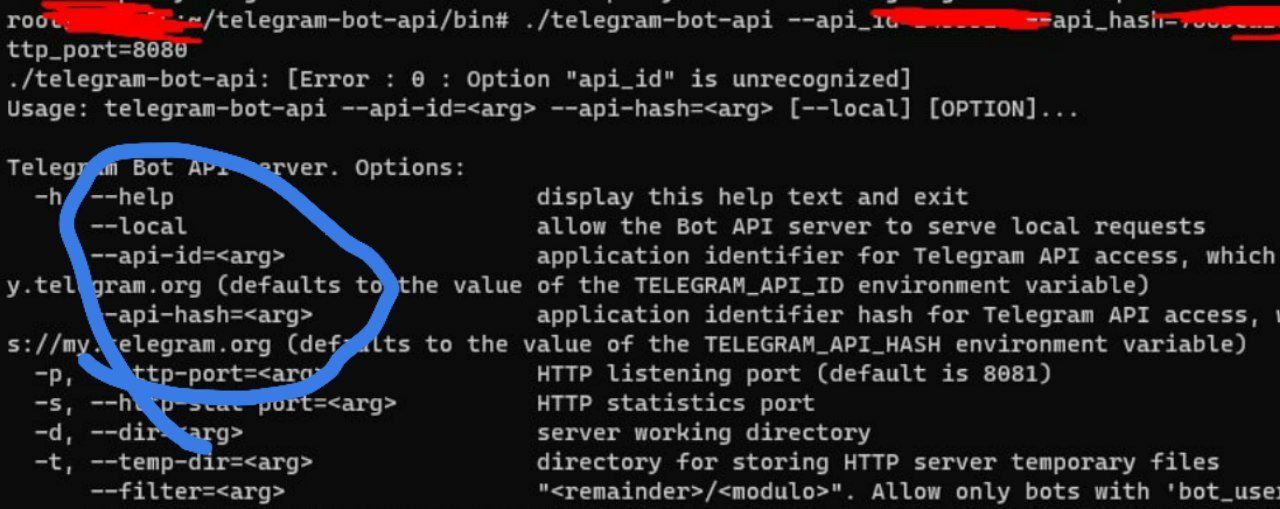Select '--api-hash=<arg>' in the options list
1280x509 pixels.
pyautogui.click(x=201, y=315)
